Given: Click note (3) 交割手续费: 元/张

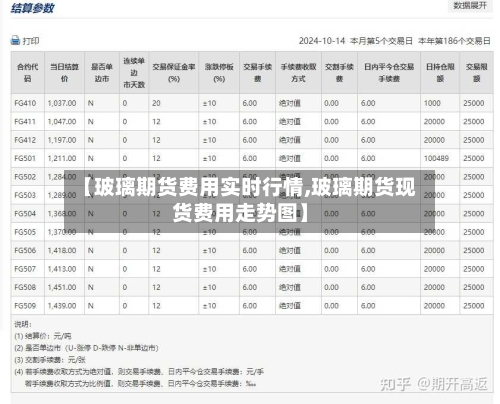Looking at the screenshot, I should pyautogui.click(x=50, y=360).
